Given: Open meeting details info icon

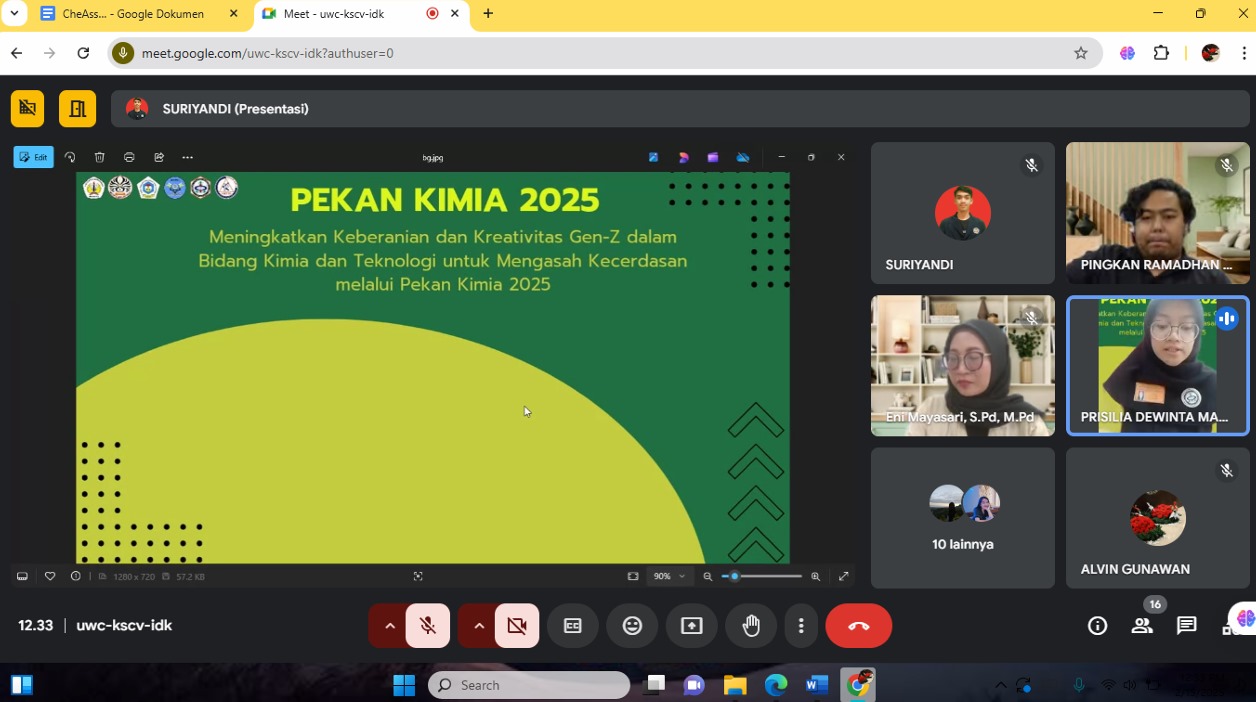Looking at the screenshot, I should 1097,626.
